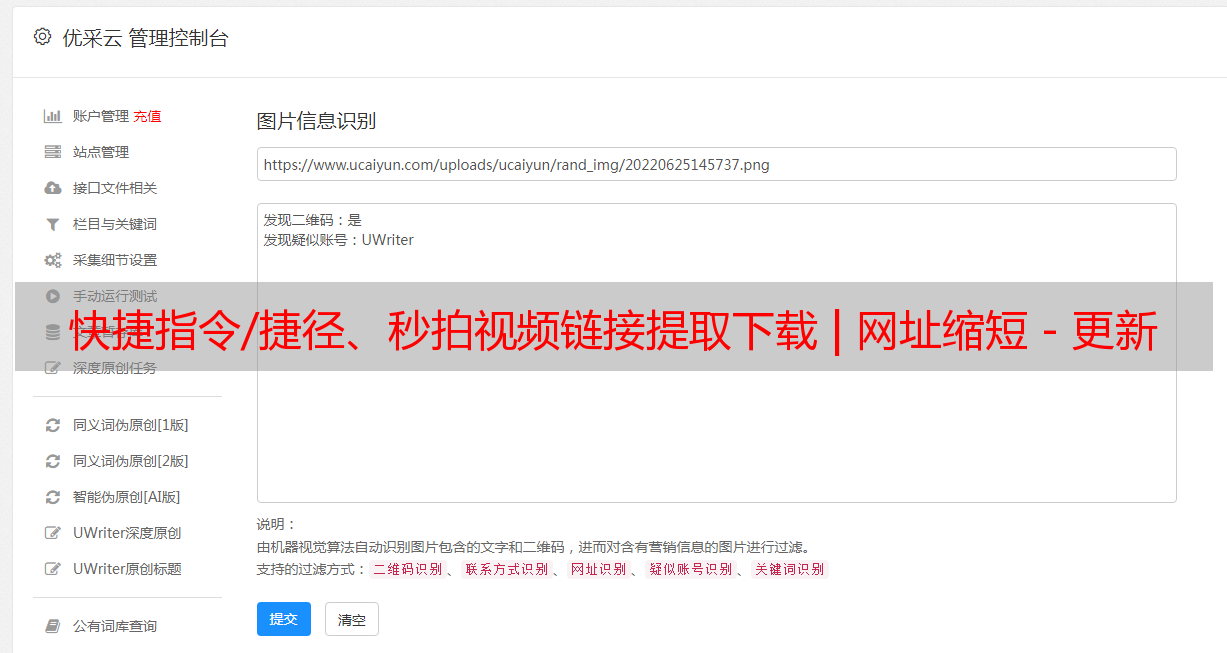Open the 智能伪原创[AI版] menu item

[126, 497]
